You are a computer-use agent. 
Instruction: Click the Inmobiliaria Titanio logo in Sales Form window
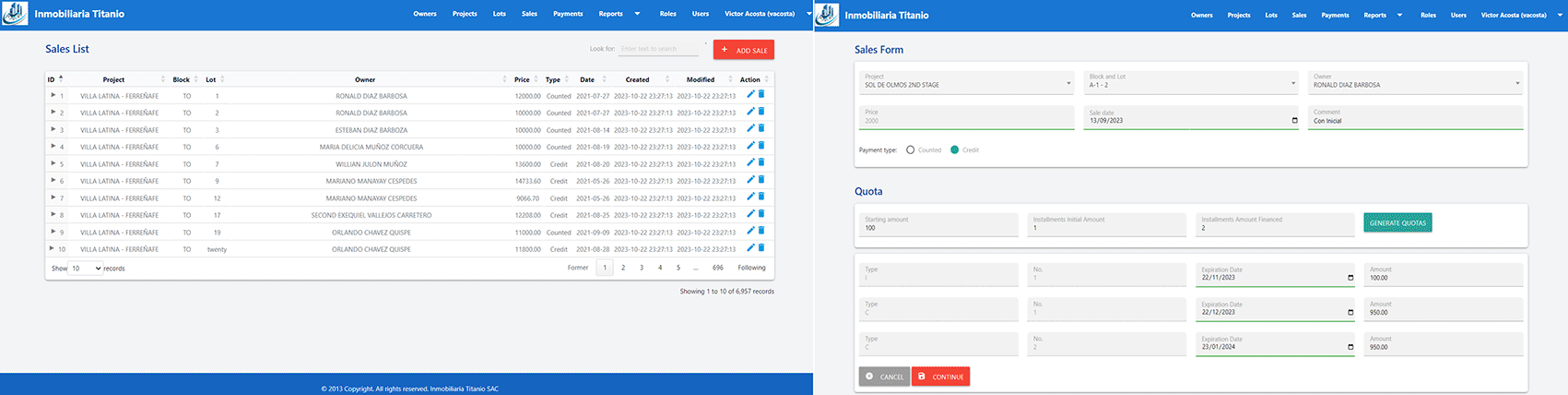click(x=828, y=14)
